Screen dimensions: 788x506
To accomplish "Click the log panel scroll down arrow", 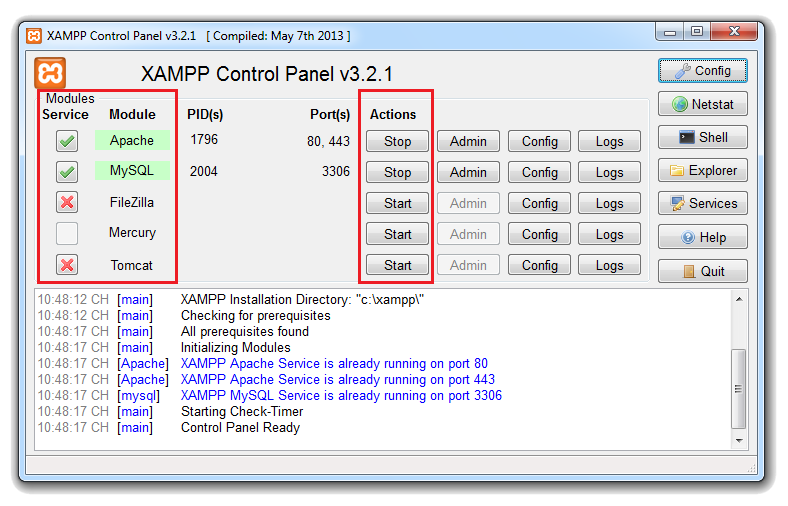I will (739, 440).
